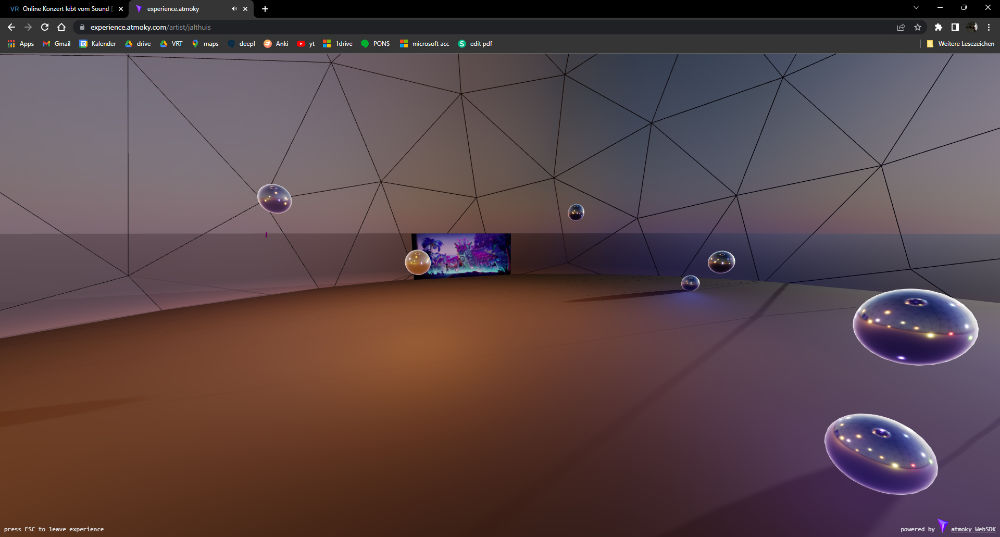1000x537 pixels.
Task: Open the Anki bookmark
Action: pos(276,44)
